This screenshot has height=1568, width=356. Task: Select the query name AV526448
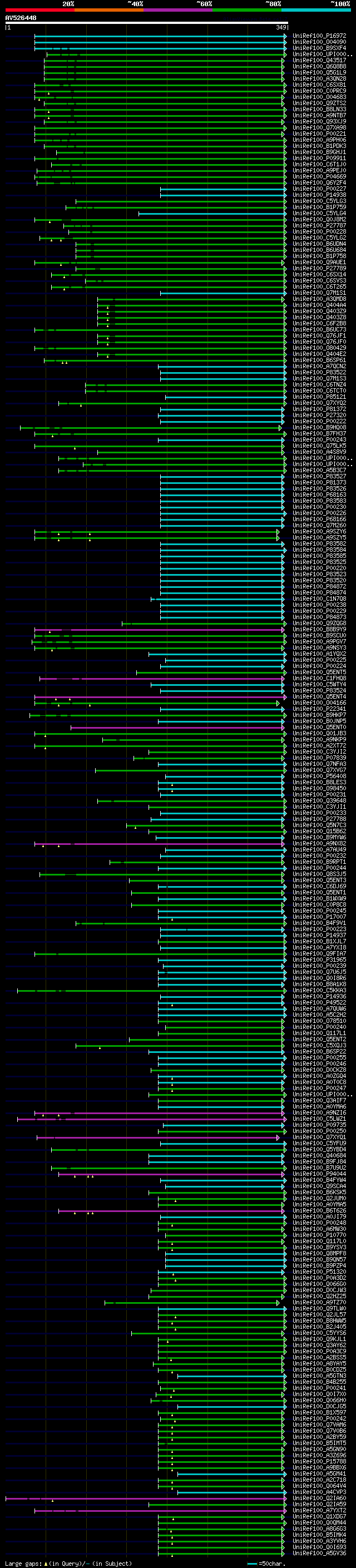coord(21,18)
